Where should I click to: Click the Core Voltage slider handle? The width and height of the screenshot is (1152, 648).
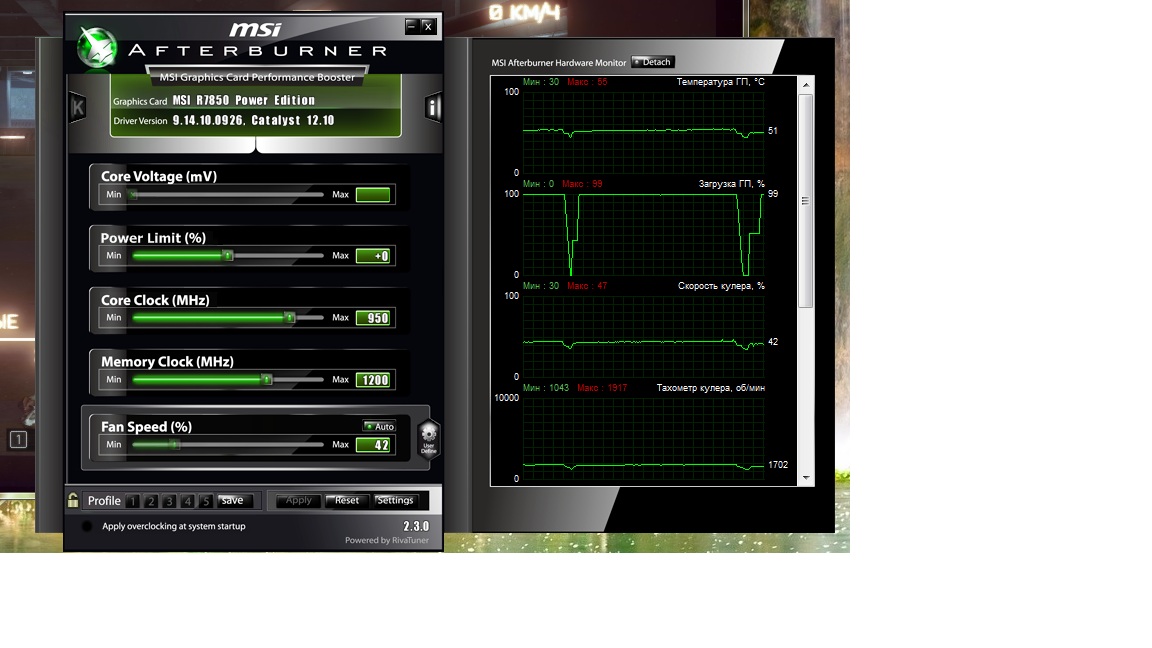[x=133, y=195]
